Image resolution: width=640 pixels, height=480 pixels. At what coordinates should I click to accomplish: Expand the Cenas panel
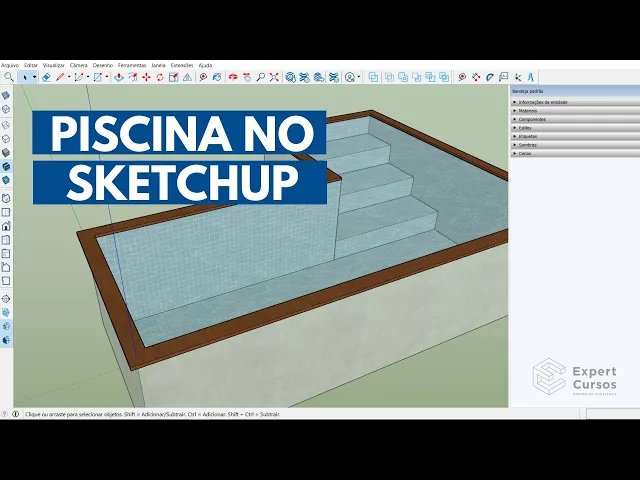(x=575, y=153)
